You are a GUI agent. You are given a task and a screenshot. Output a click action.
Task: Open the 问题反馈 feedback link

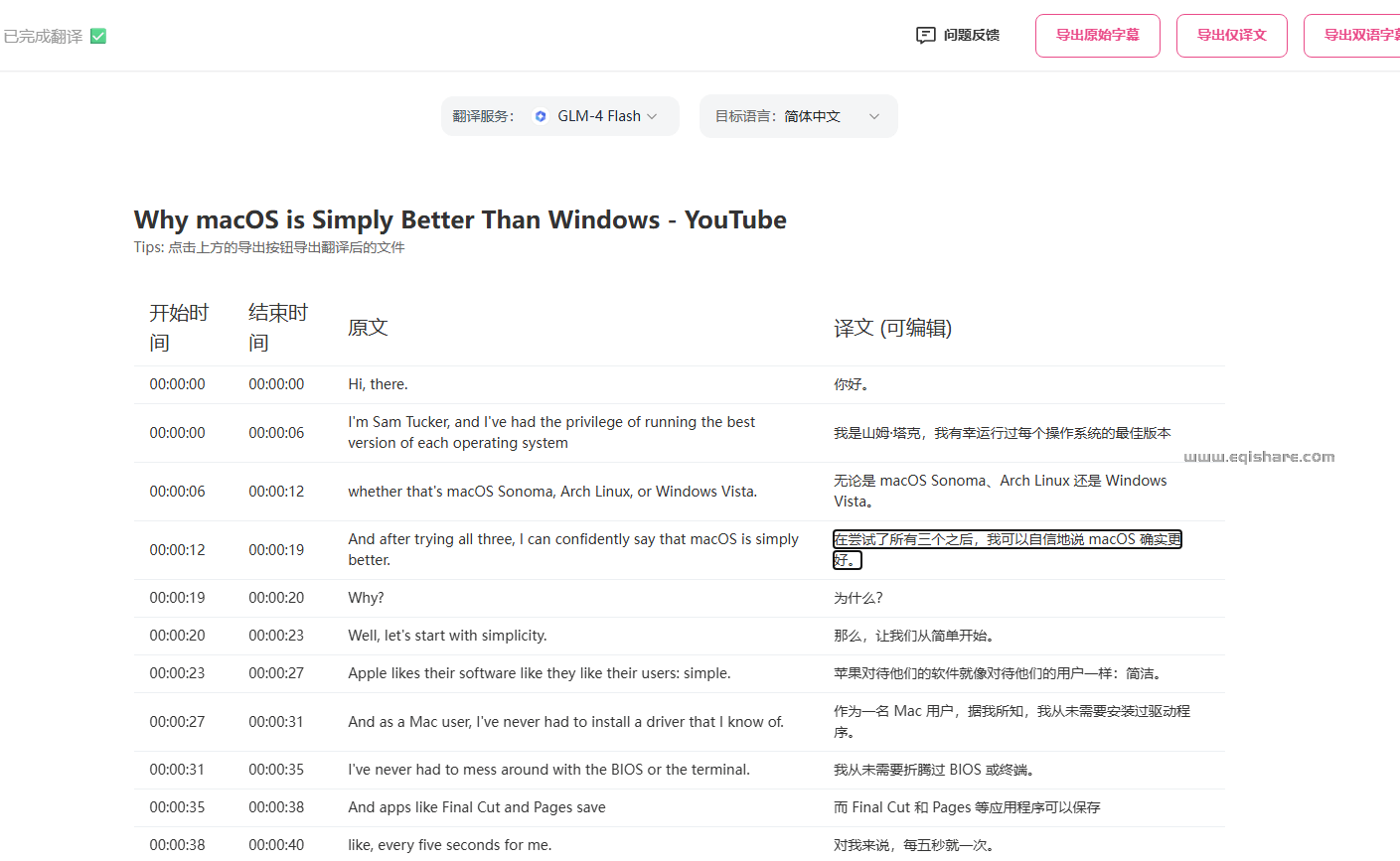[x=969, y=35]
